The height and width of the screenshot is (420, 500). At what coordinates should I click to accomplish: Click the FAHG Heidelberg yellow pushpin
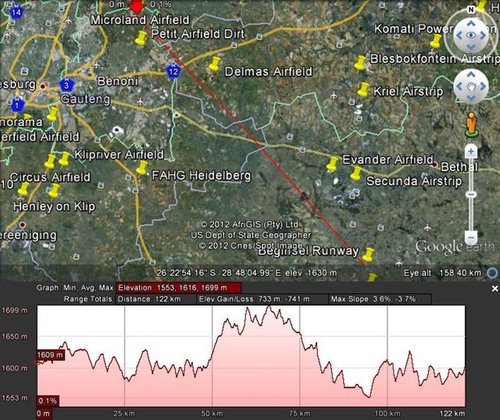(142, 167)
